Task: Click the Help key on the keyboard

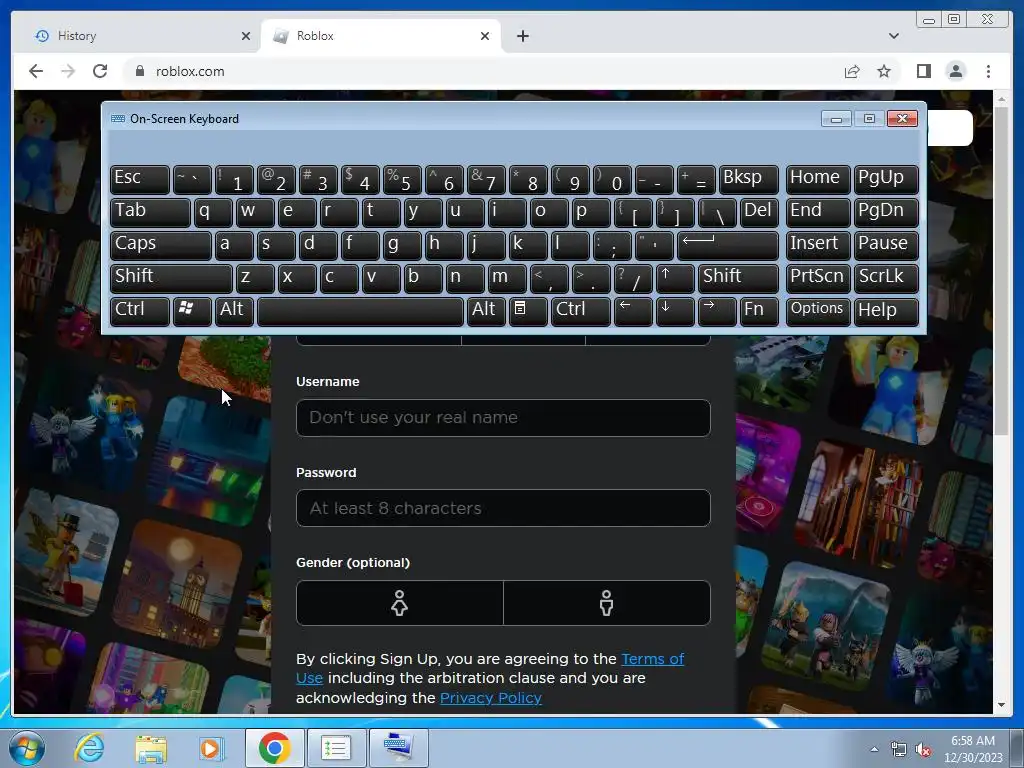Action: click(886, 311)
